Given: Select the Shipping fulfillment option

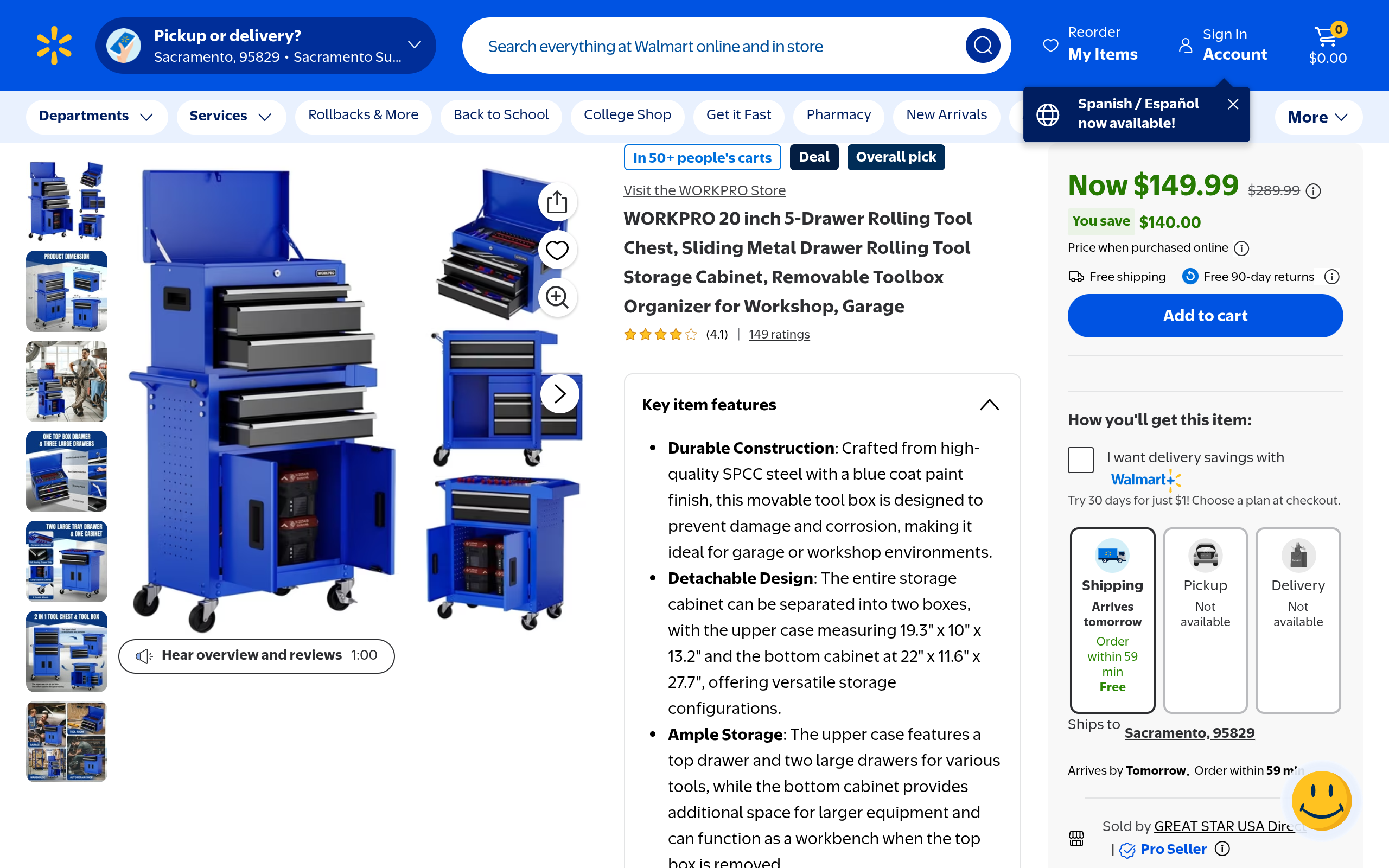Looking at the screenshot, I should click(1112, 620).
